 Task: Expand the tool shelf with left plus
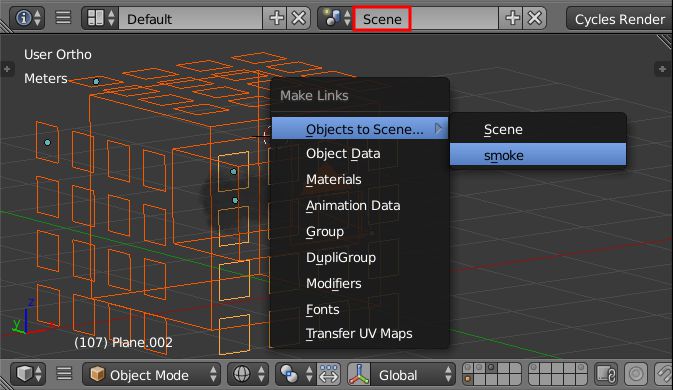point(7,69)
